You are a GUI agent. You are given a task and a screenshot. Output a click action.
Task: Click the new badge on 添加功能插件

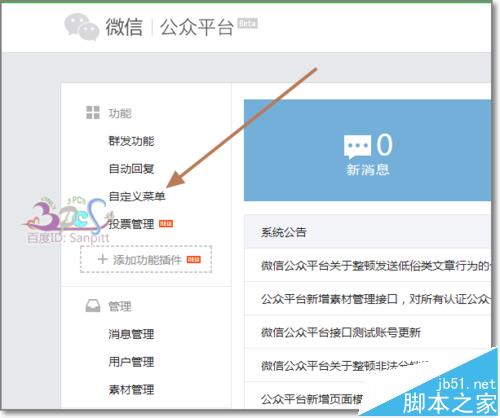tap(193, 259)
